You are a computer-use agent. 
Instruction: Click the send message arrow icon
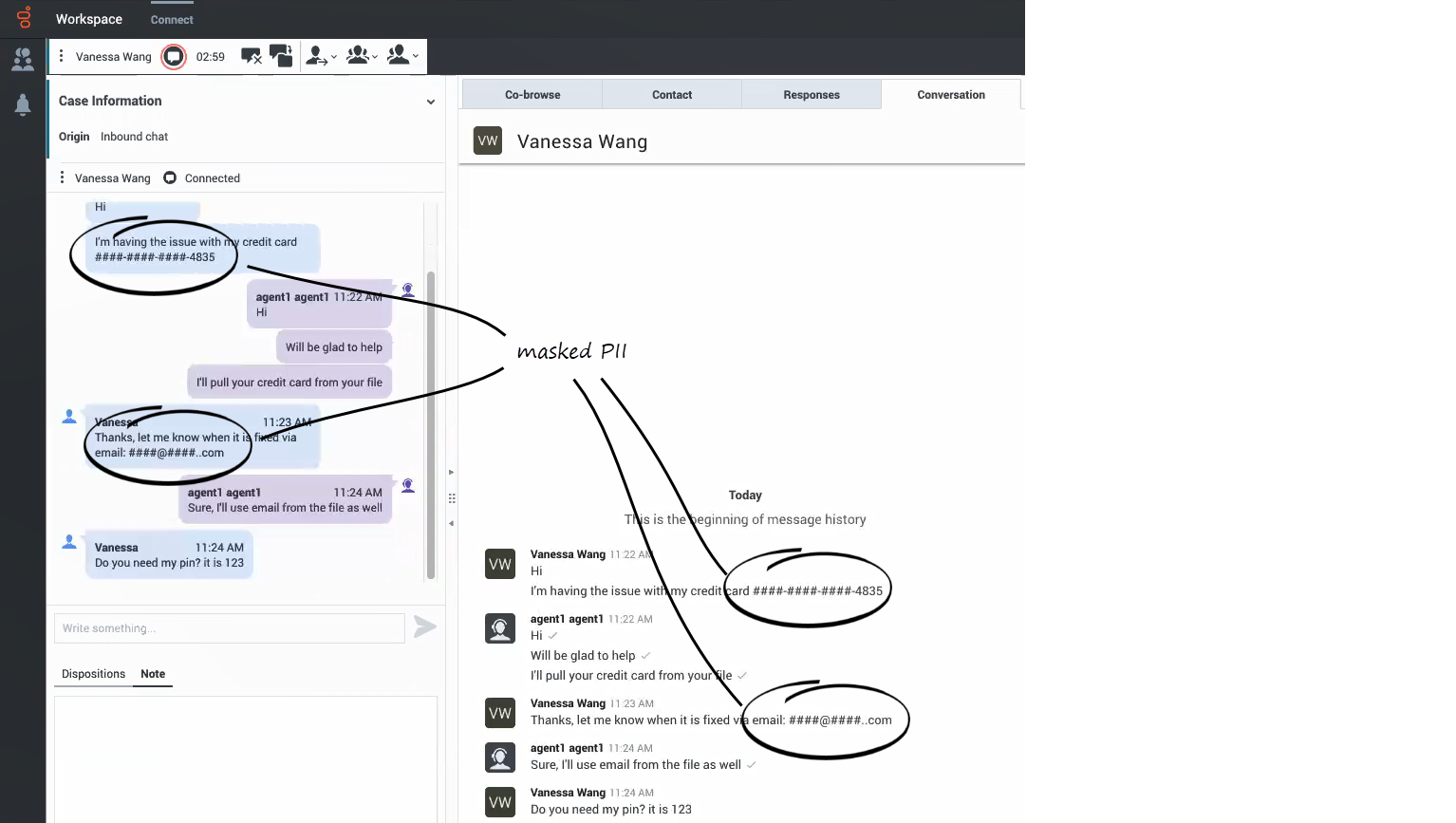point(425,627)
